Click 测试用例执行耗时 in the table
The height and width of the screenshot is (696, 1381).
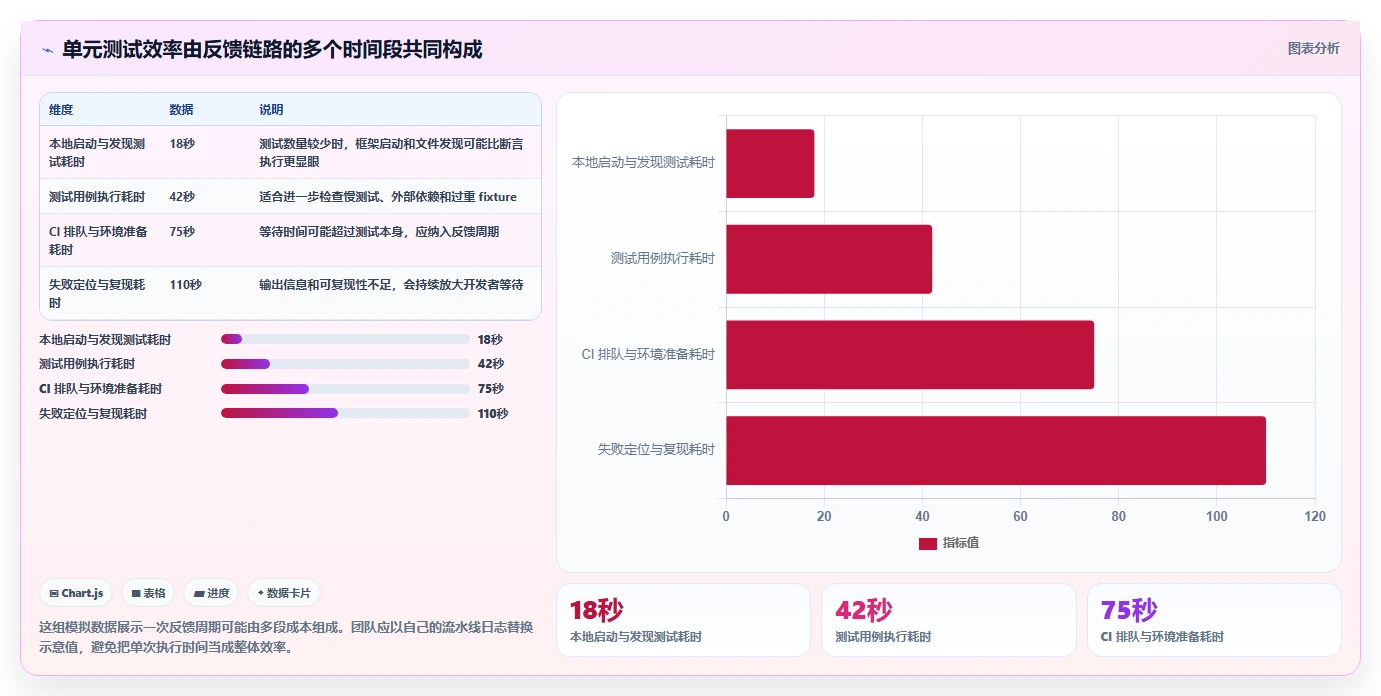coord(97,197)
